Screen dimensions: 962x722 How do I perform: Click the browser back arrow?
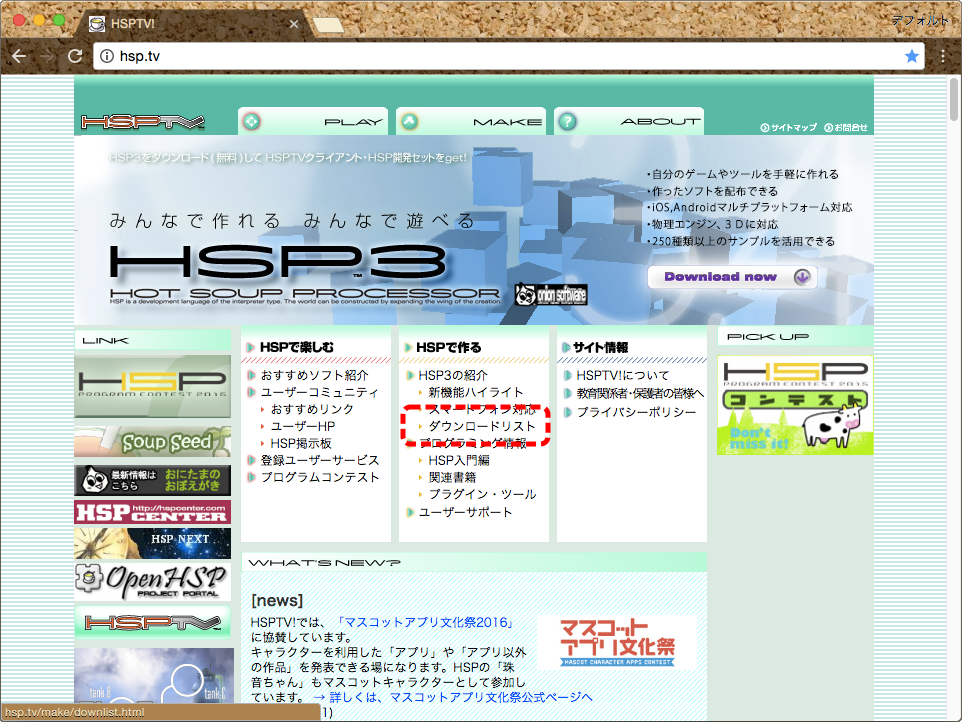(x=19, y=56)
